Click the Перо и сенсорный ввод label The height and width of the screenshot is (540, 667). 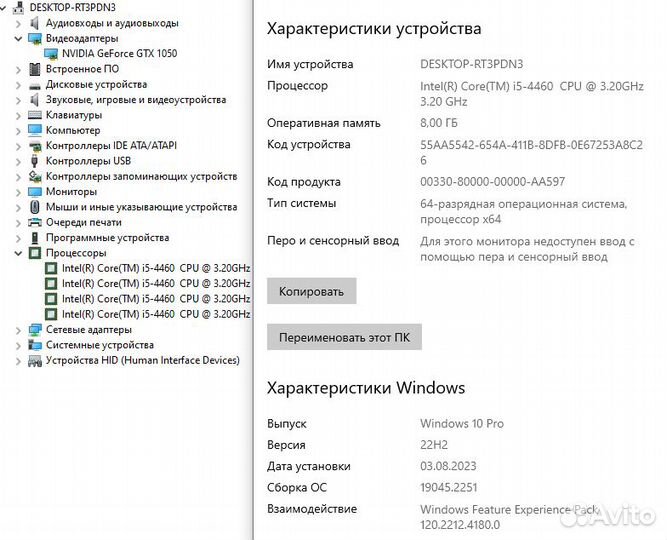click(x=333, y=241)
